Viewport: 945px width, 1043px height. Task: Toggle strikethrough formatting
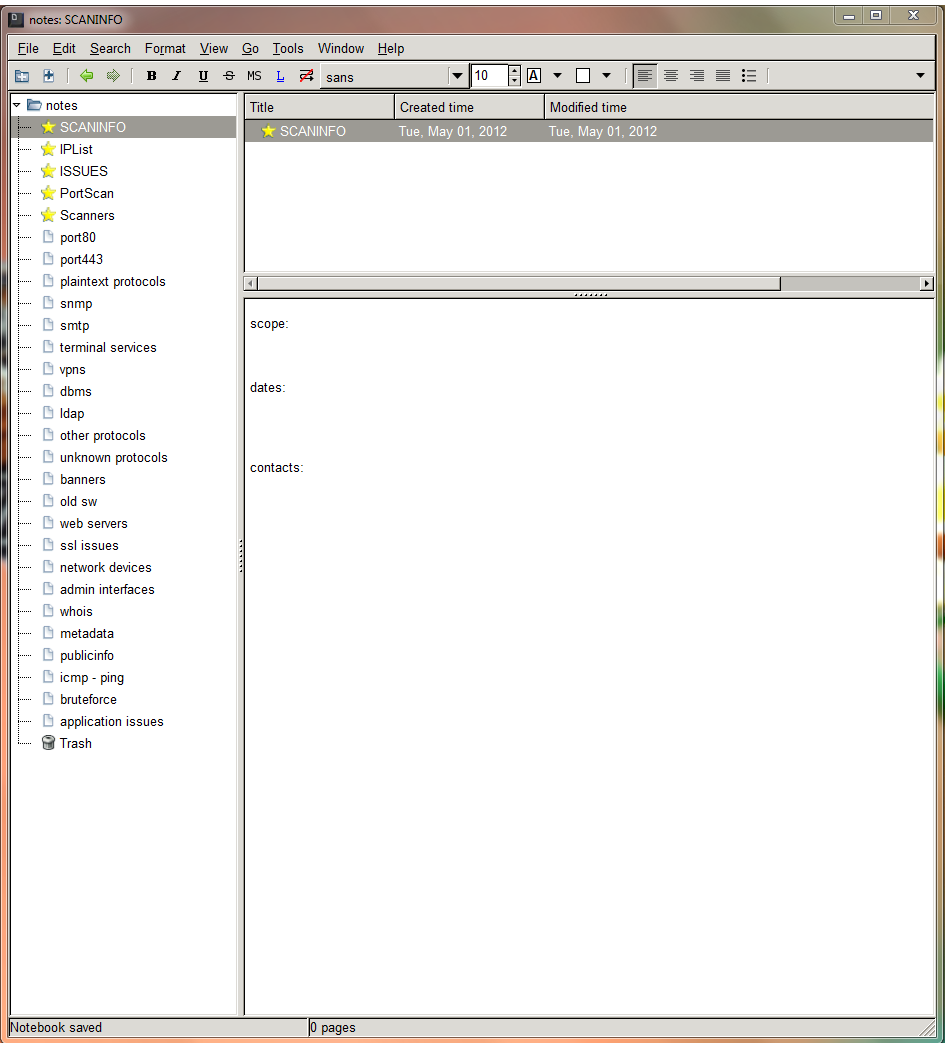point(229,76)
